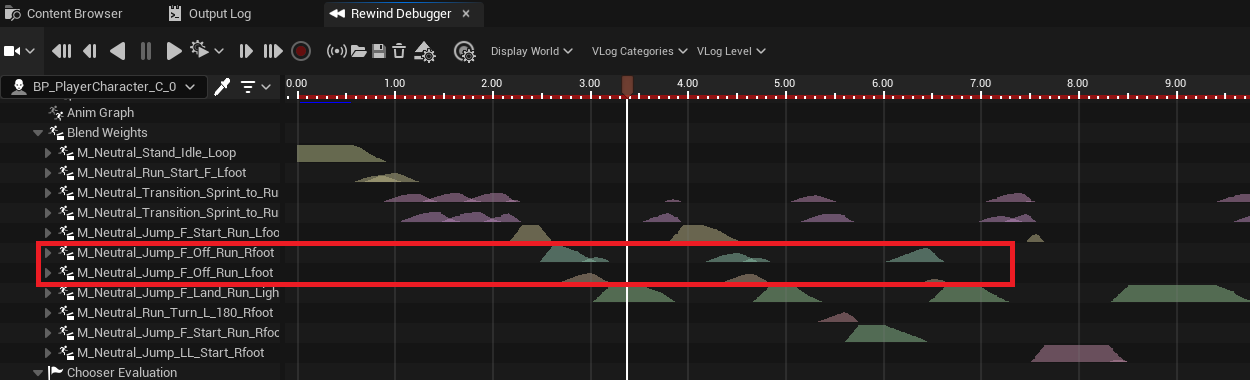Open a saved trace with folder icon
The height and width of the screenshot is (380, 1250).
tap(358, 51)
